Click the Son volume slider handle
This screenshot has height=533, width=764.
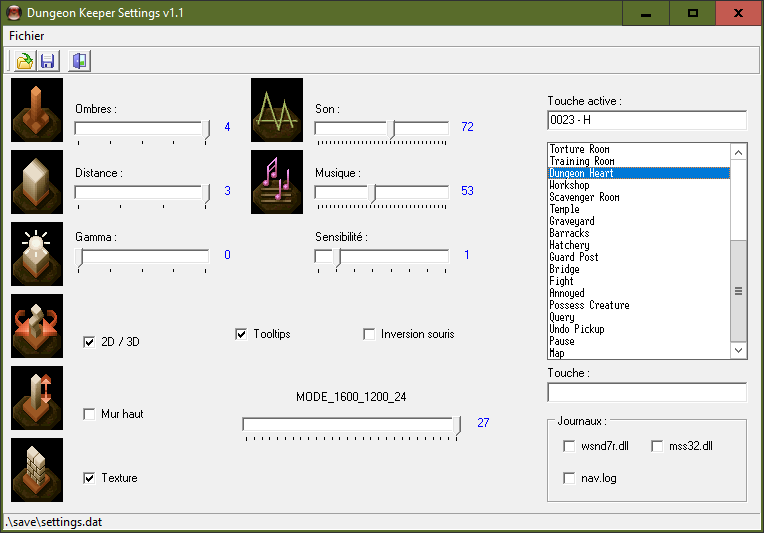tap(392, 128)
